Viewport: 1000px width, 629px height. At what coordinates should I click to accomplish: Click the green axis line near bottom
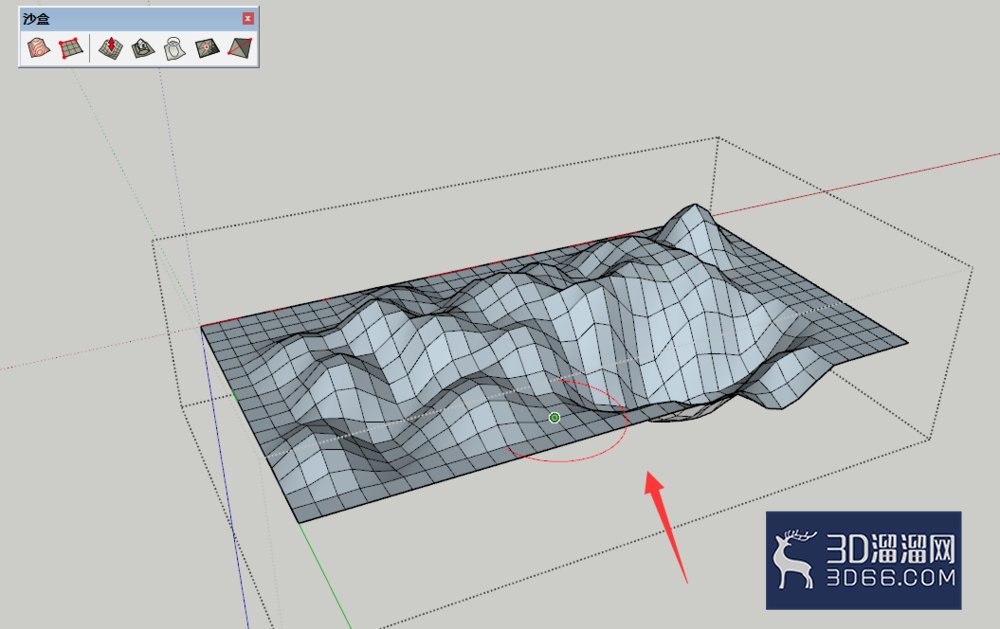tap(325, 575)
